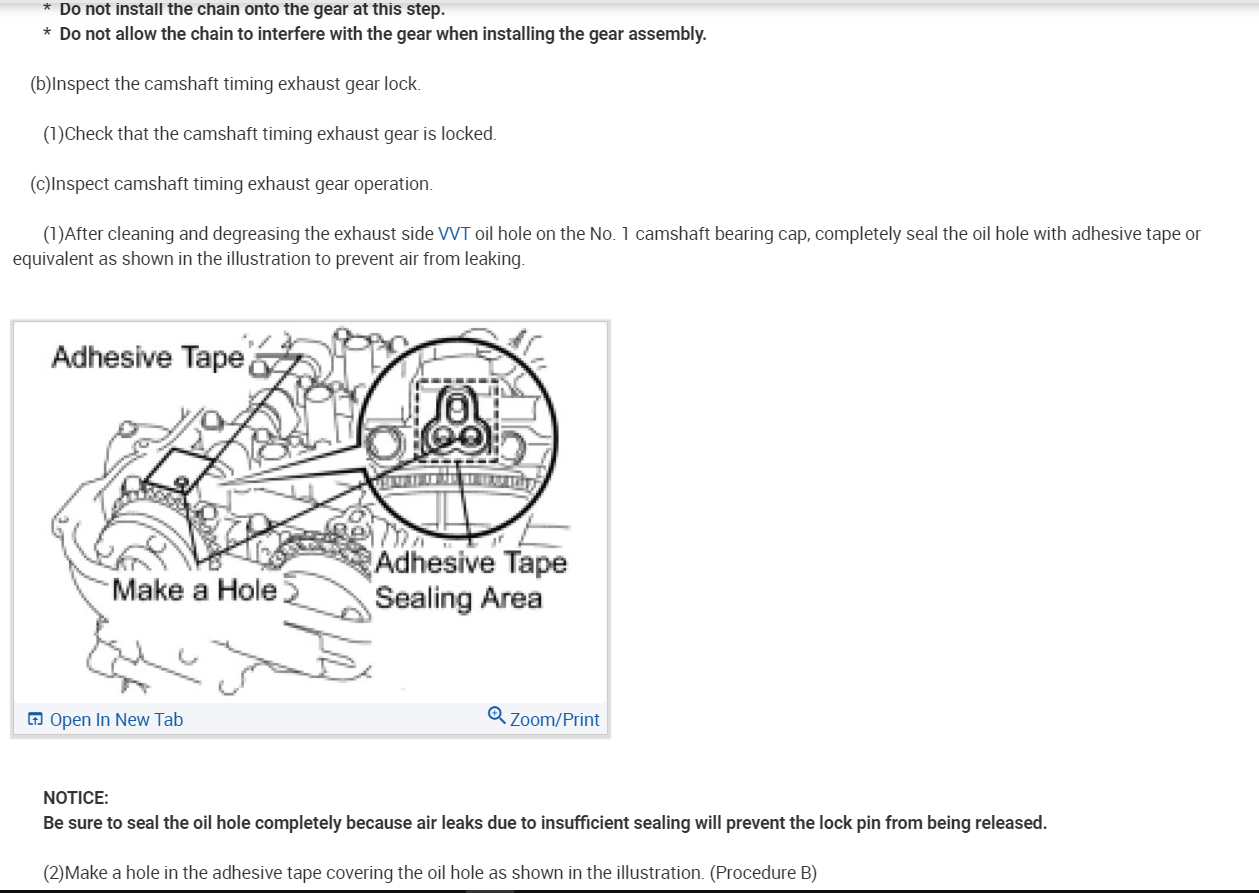
Task: Click the 'Adhesive Tape Sealing Area' label
Action: [470, 580]
